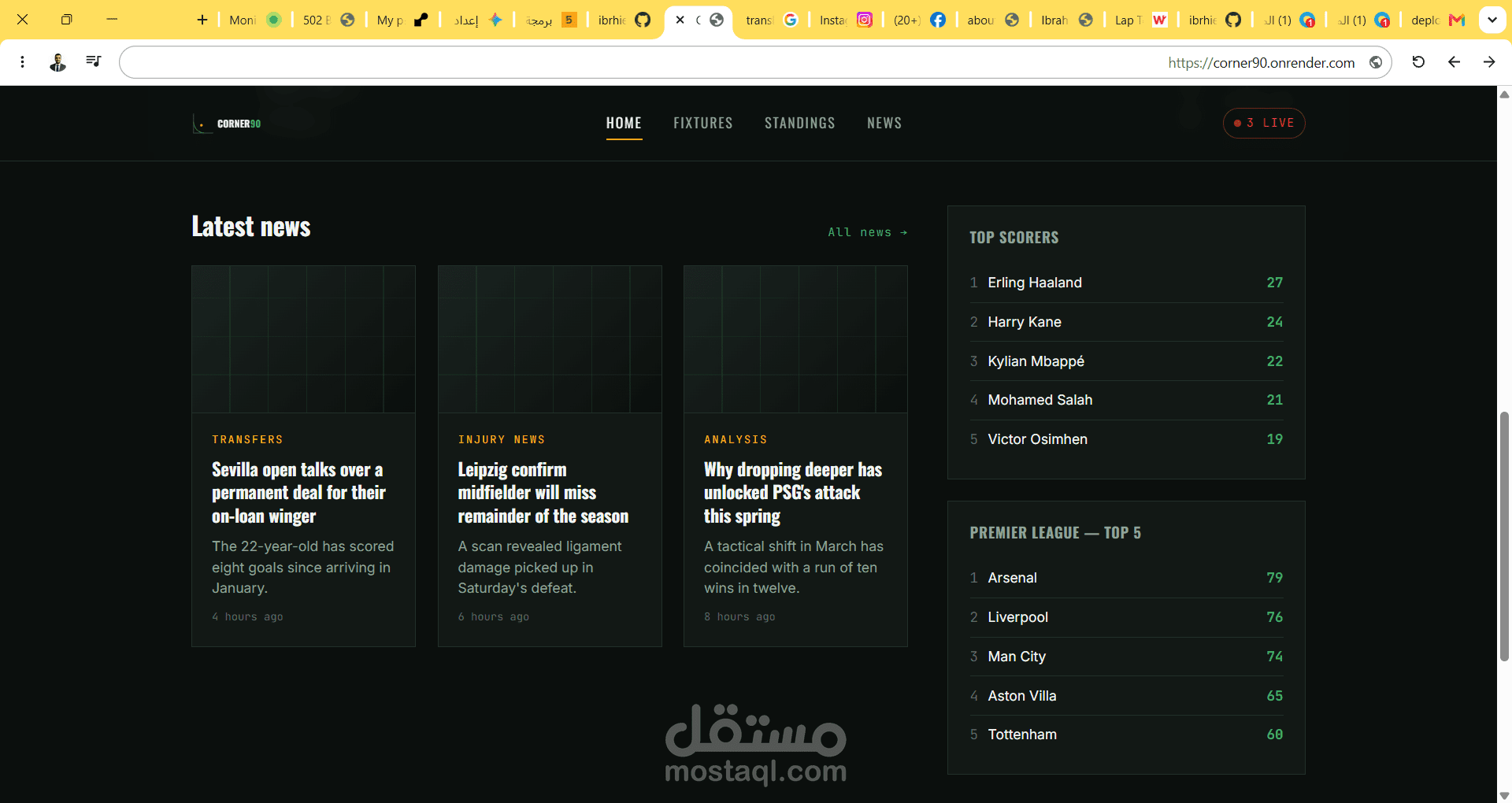The width and height of the screenshot is (1512, 803).
Task: Switch to the Ibrah tab
Action: click(1067, 20)
